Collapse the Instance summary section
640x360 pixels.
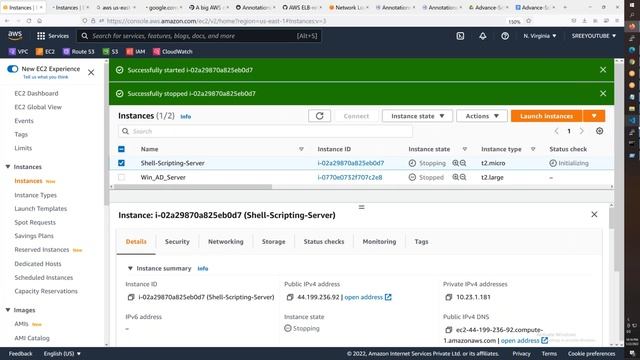[130, 268]
